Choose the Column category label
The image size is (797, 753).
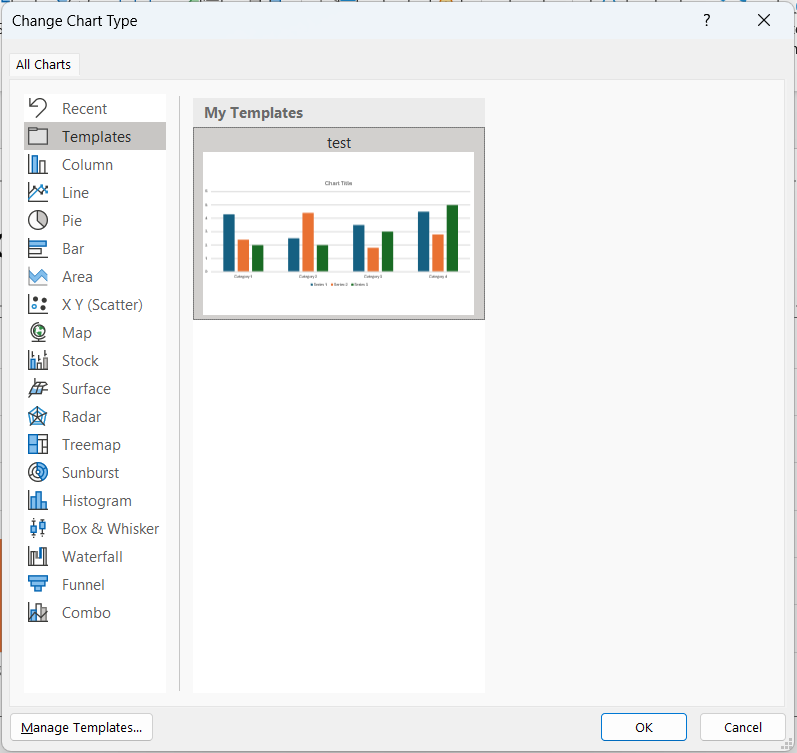87,164
